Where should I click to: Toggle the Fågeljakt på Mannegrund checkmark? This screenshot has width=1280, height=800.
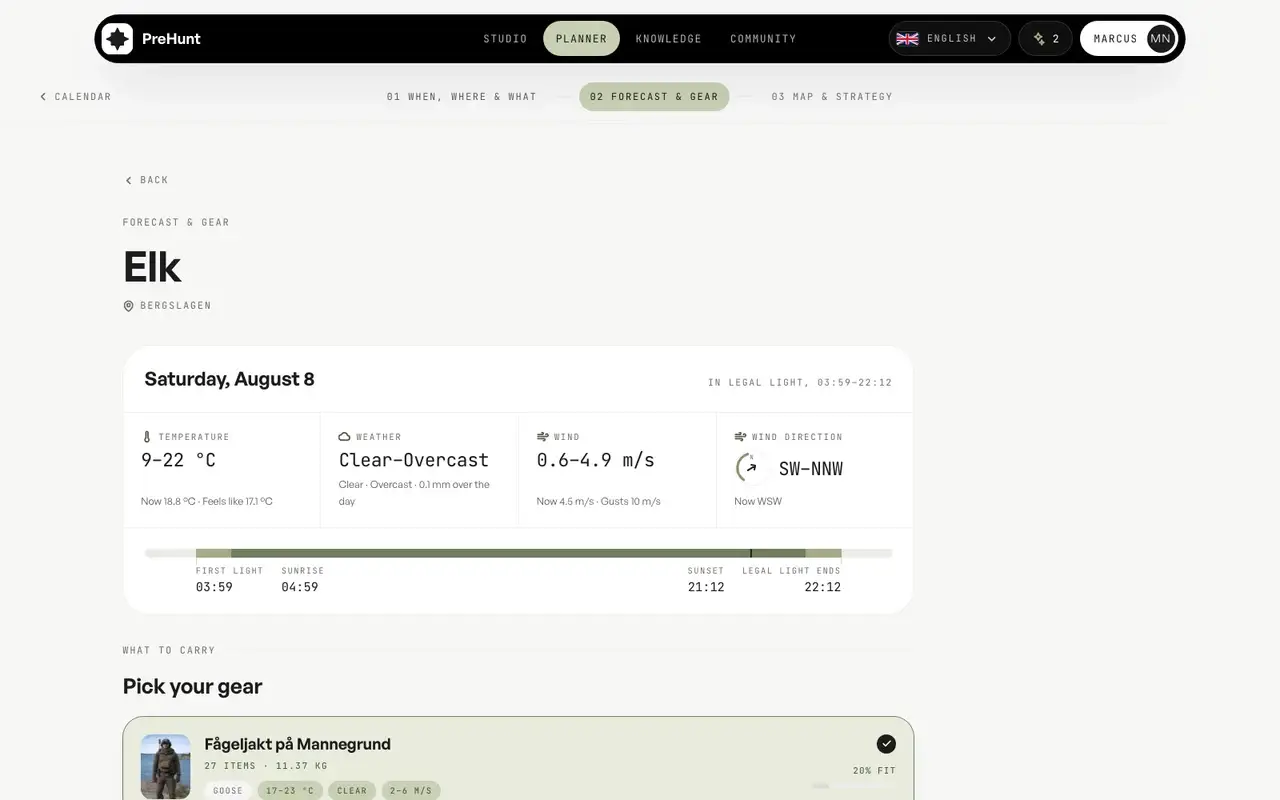(886, 744)
